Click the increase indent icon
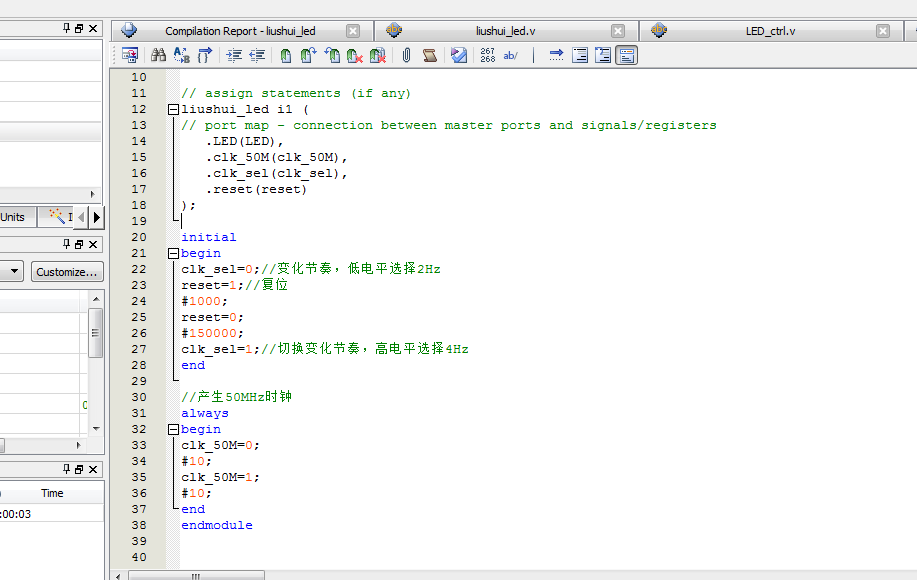Viewport: 917px width, 580px height. coord(234,56)
